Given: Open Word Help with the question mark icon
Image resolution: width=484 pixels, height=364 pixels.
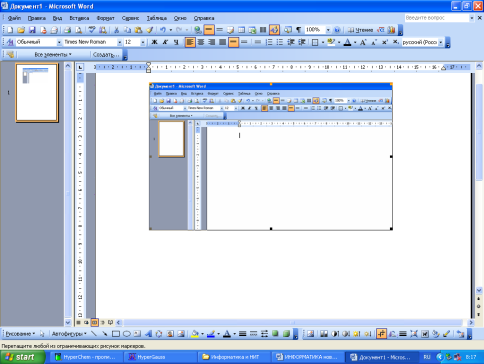Looking at the screenshot, I should click(x=337, y=30).
